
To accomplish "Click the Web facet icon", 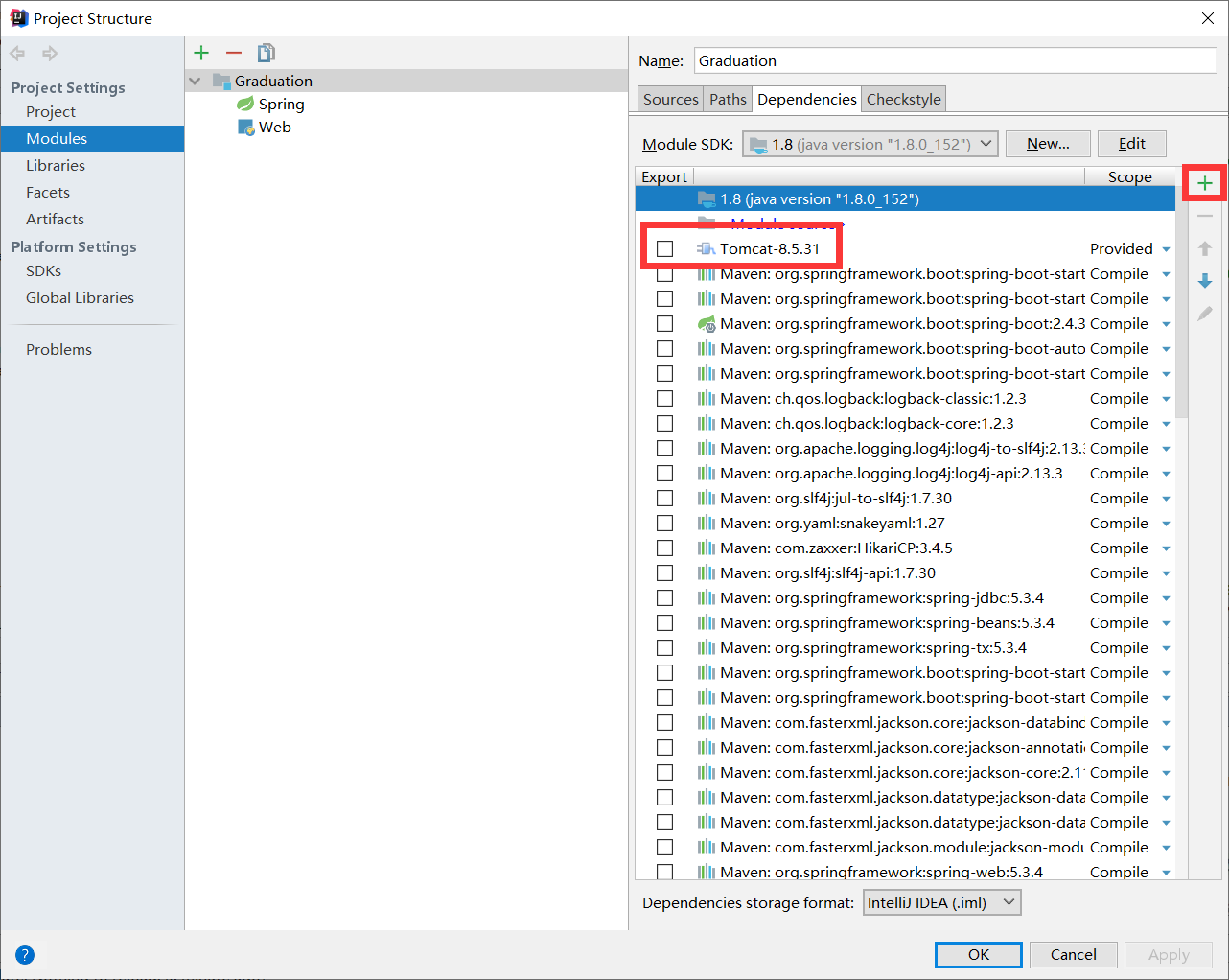I will [x=246, y=127].
